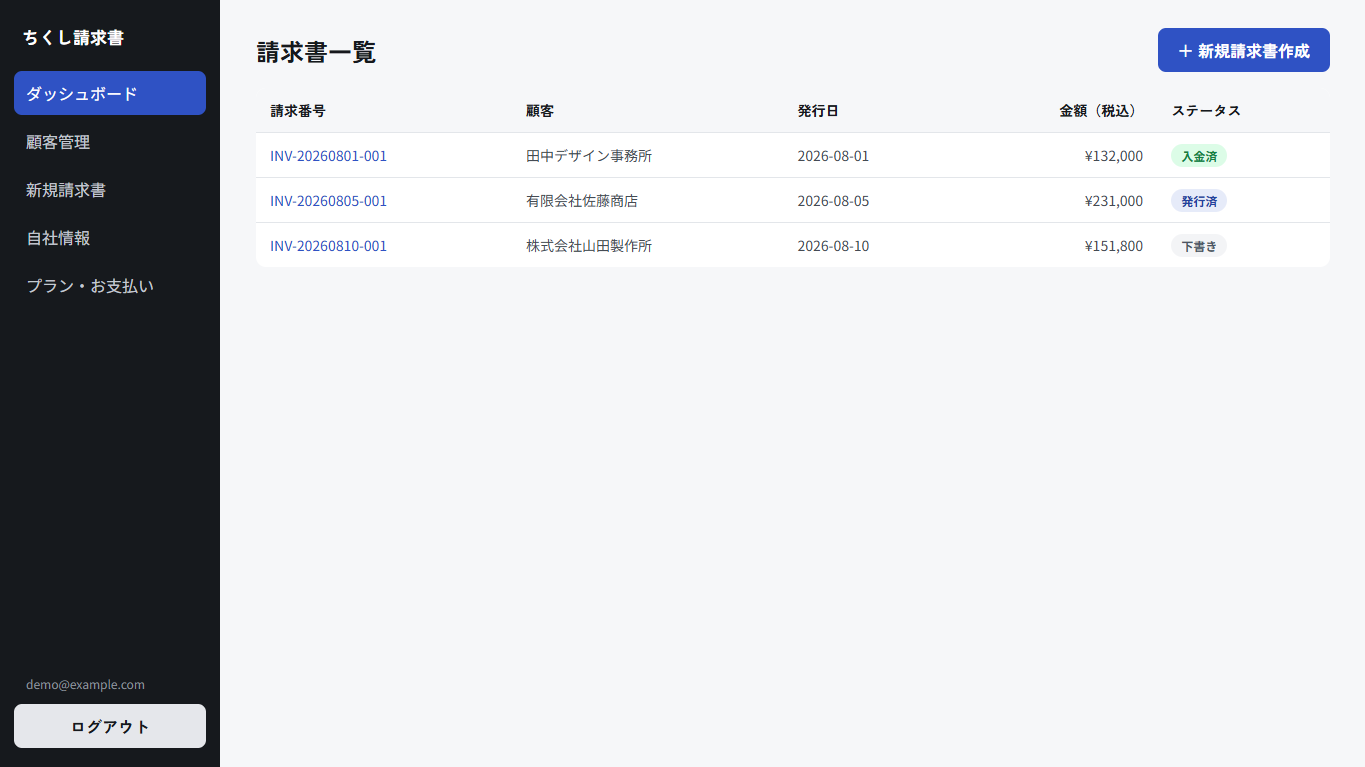Open the ダッシュボード sidebar item

point(110,93)
